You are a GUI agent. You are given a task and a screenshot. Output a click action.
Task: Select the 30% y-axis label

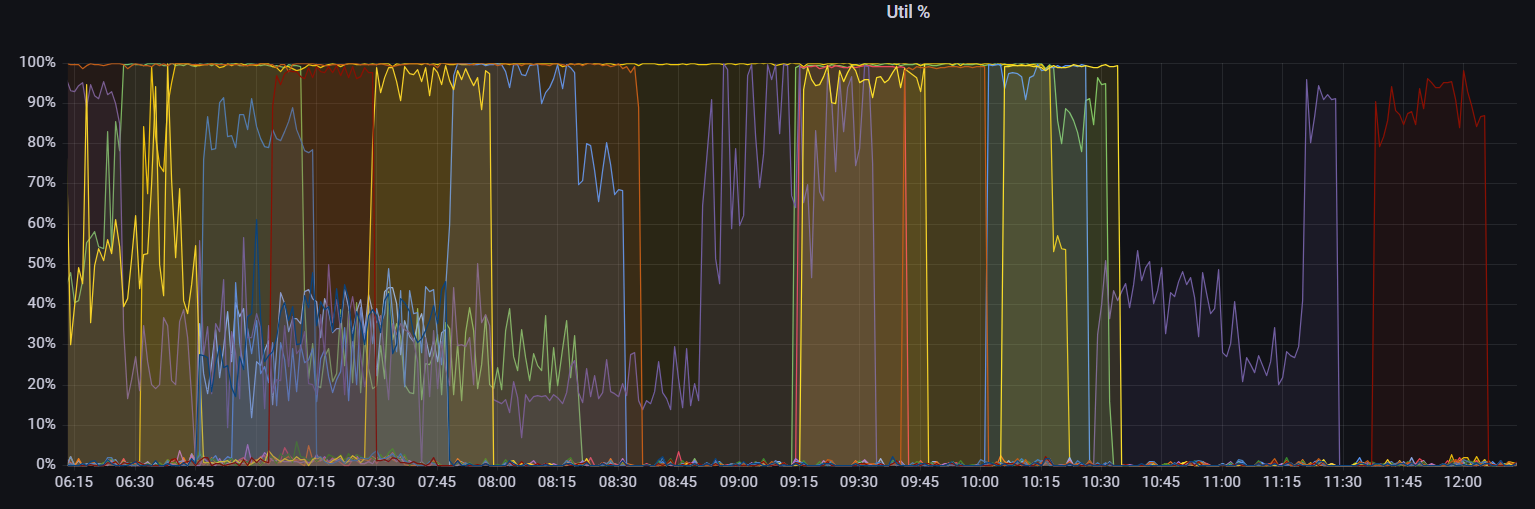click(x=41, y=344)
